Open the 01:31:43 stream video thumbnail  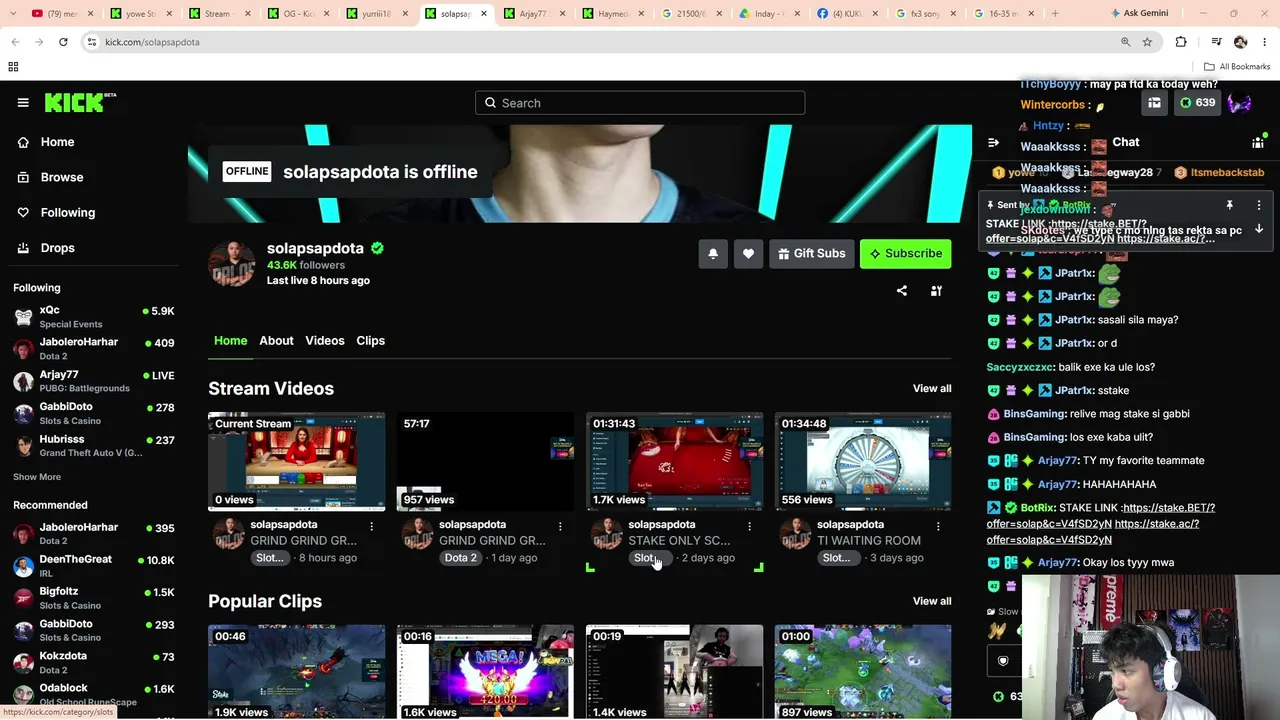(674, 462)
